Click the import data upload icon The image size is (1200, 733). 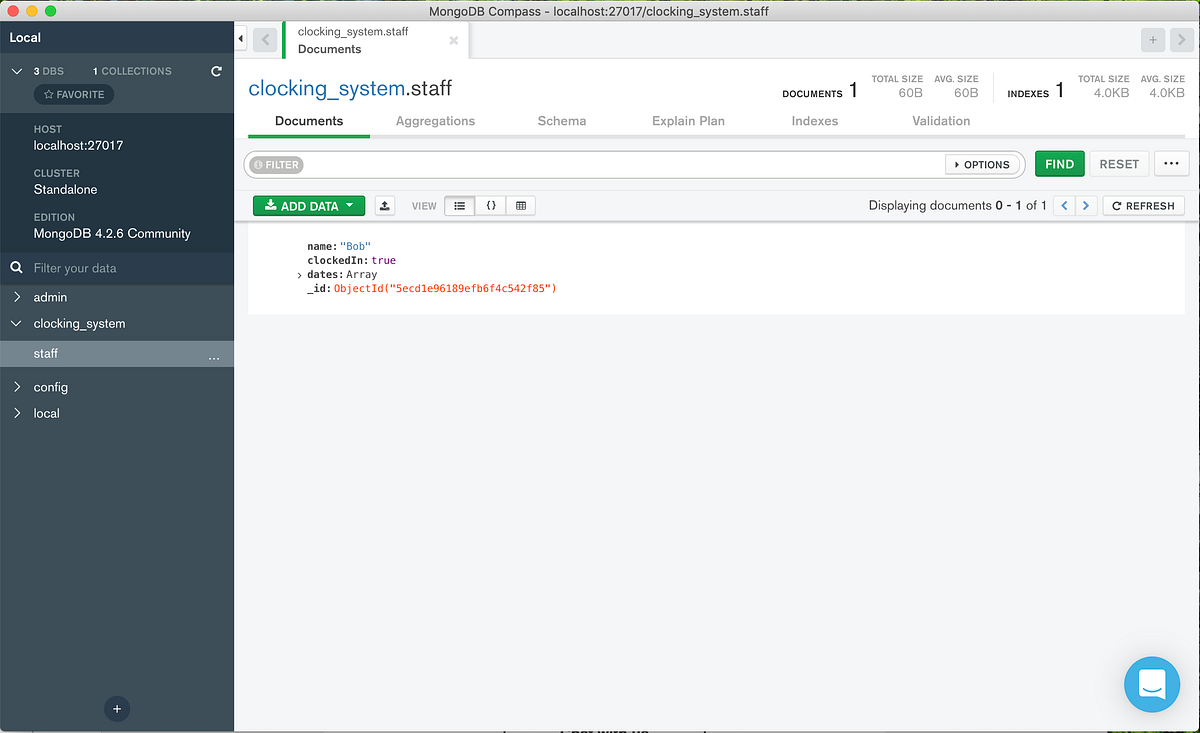(385, 205)
